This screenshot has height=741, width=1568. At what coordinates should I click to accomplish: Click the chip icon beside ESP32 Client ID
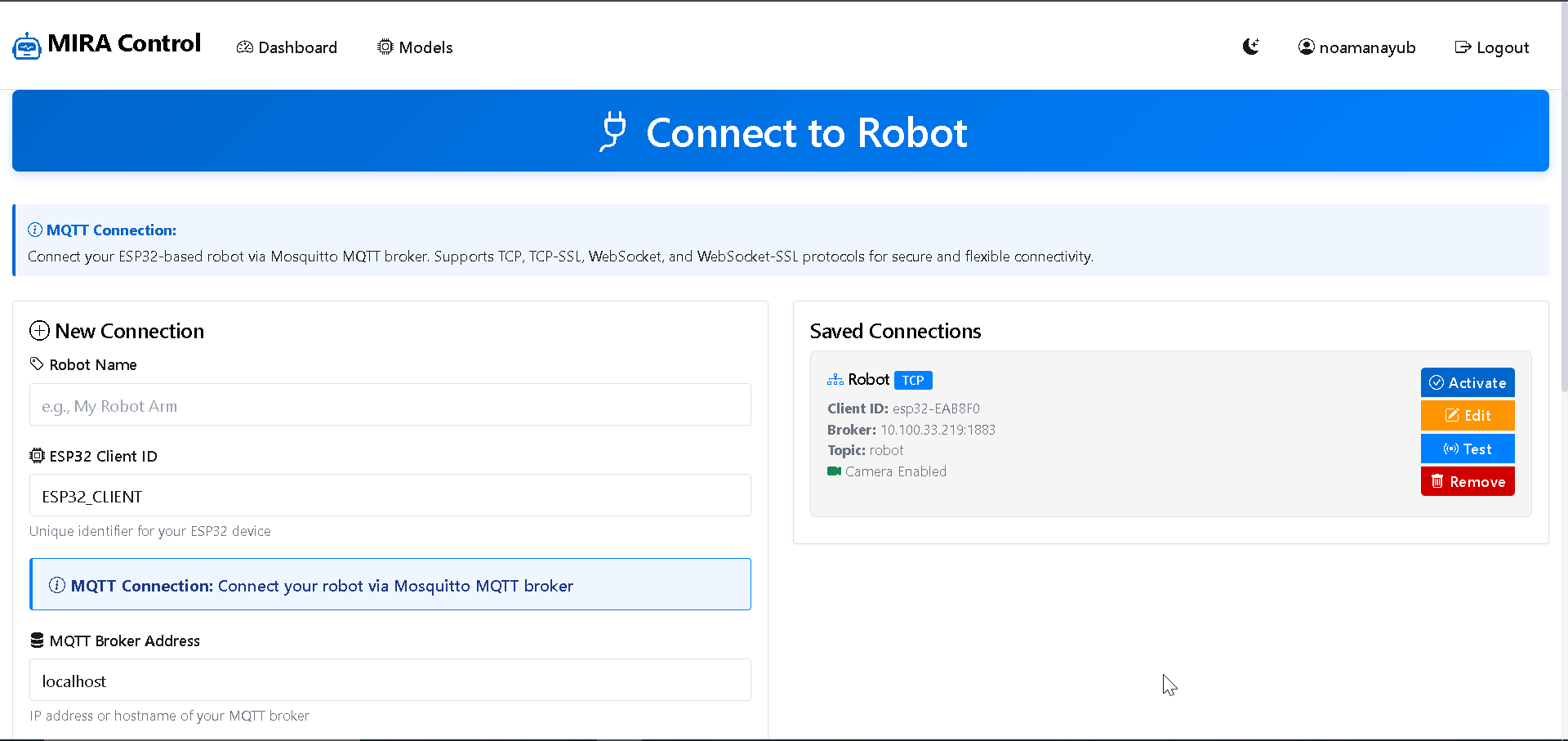37,455
